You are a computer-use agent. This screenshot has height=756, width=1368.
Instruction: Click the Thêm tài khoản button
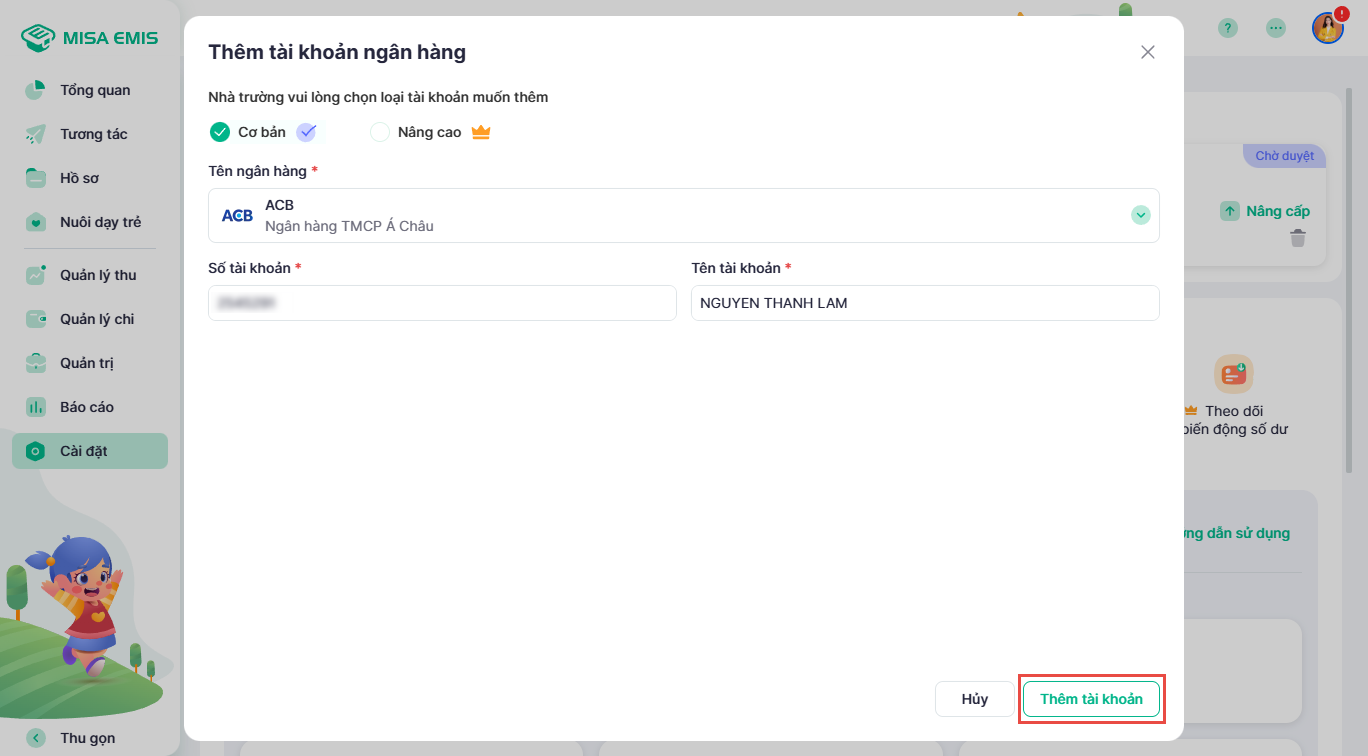point(1091,699)
